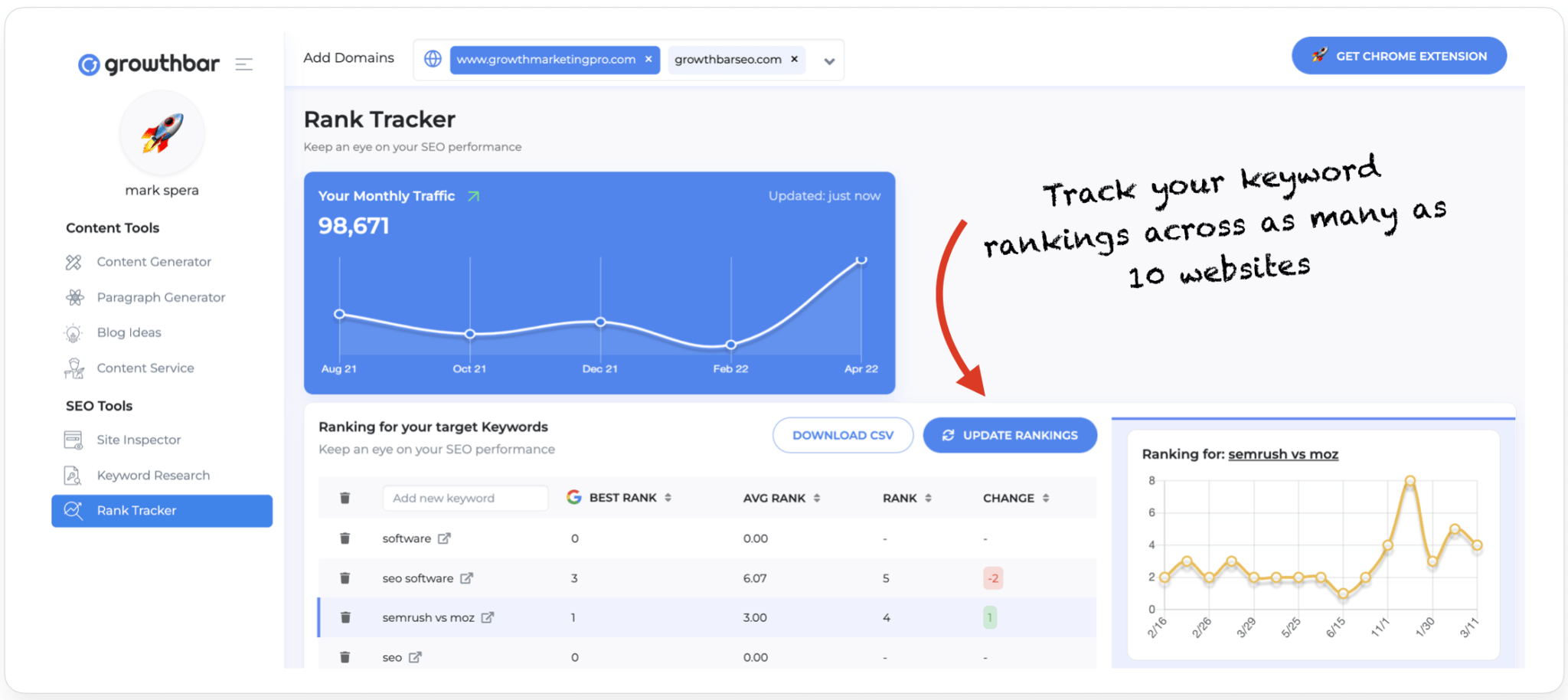Click the Aug 21 traffic data point
Image resolution: width=1568 pixels, height=700 pixels.
339,314
